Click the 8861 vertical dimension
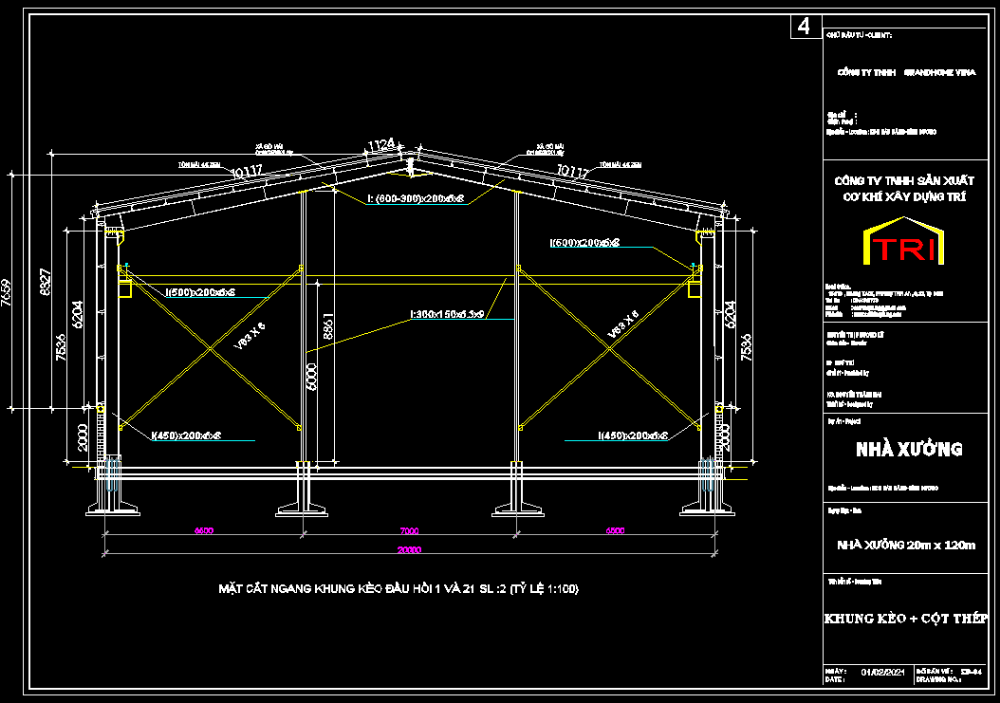1000x703 pixels. (x=328, y=326)
